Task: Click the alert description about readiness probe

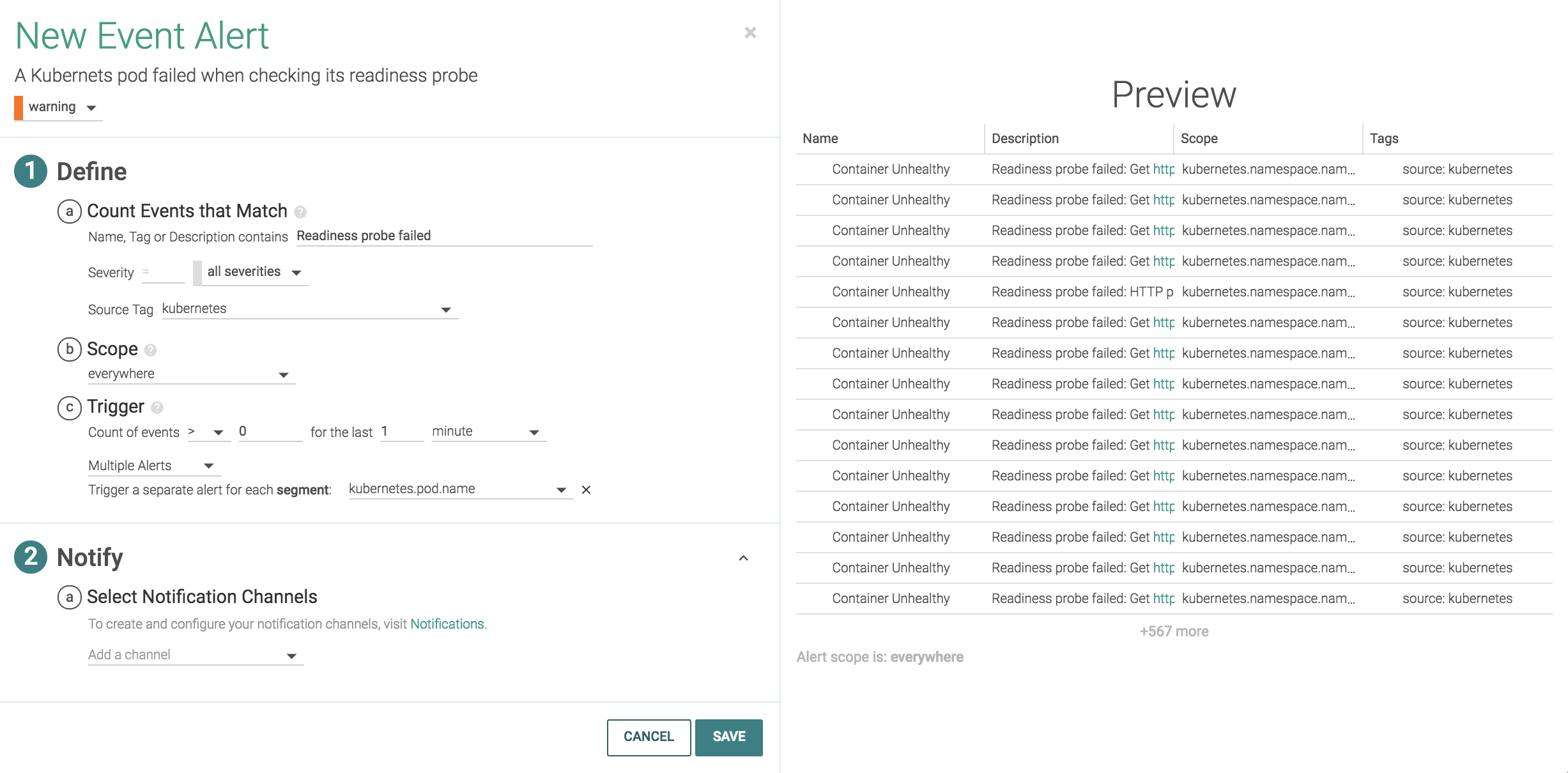Action: [x=246, y=75]
